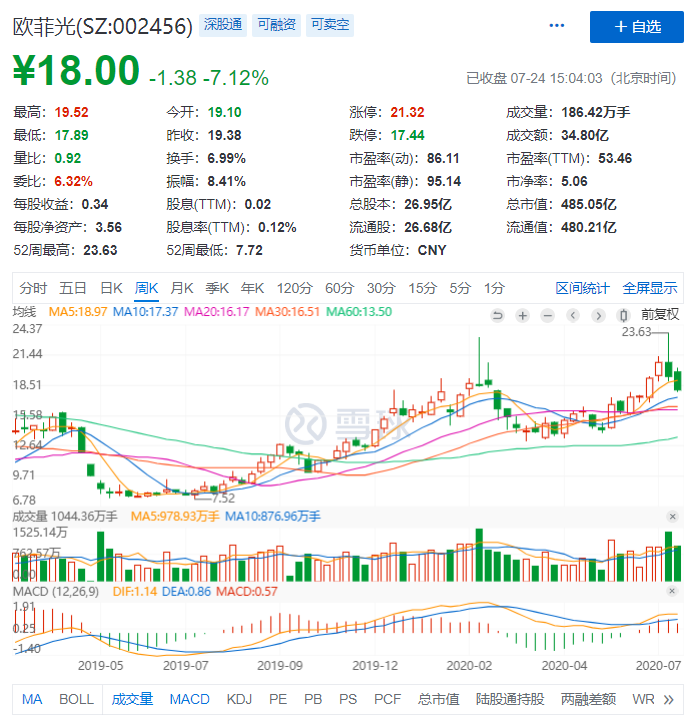
Task: Enable the PE indicator
Action: tap(278, 699)
